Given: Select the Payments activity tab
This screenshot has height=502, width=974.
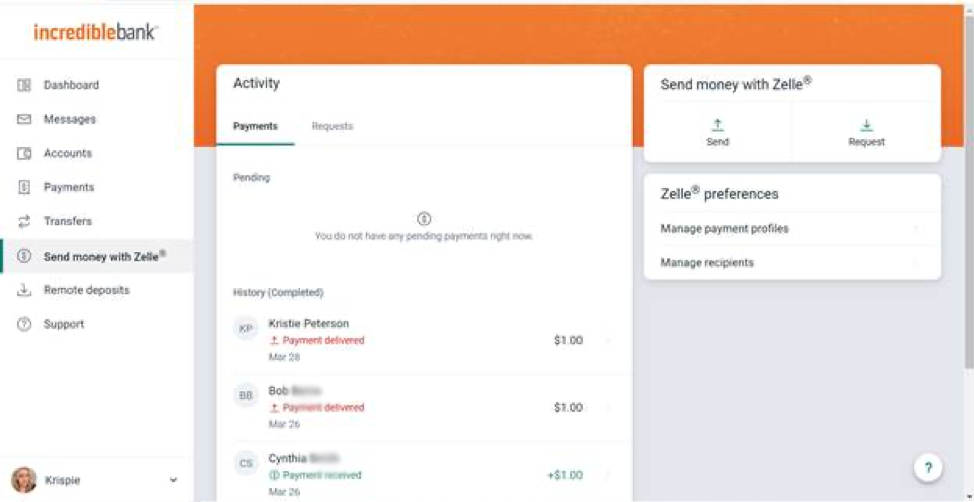Looking at the screenshot, I should coord(255,127).
